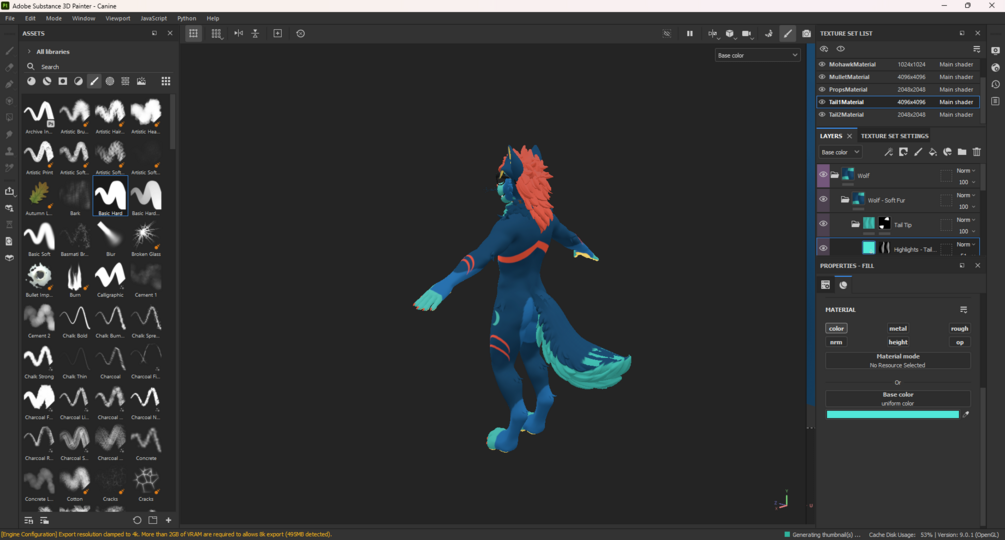
Task: Open blend mode dropdown for Wolf layer
Action: [966, 171]
